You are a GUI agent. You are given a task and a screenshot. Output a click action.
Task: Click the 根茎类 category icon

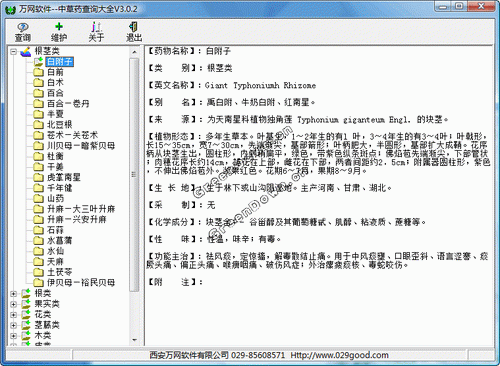coord(26,51)
